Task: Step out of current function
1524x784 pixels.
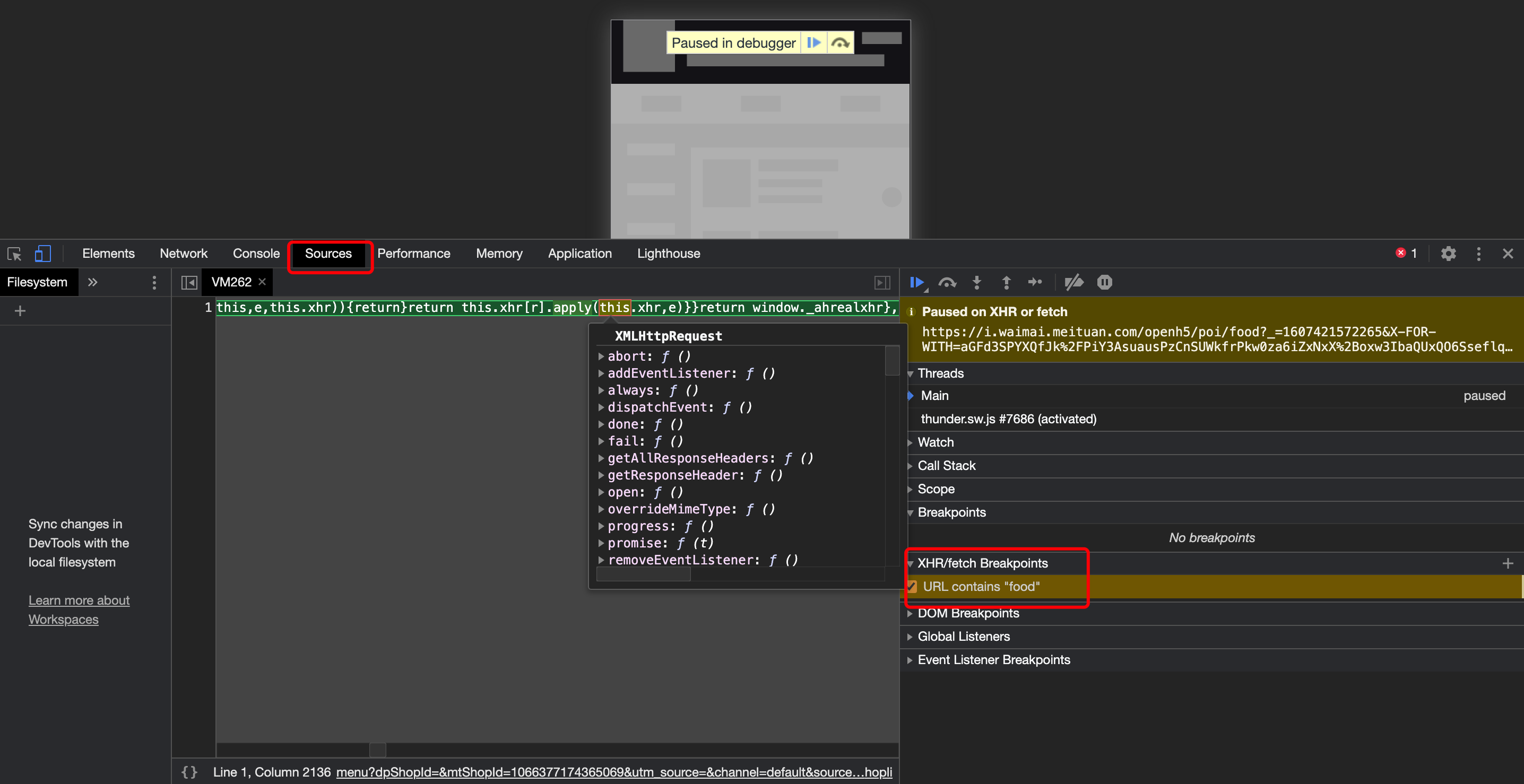Action: (1006, 283)
